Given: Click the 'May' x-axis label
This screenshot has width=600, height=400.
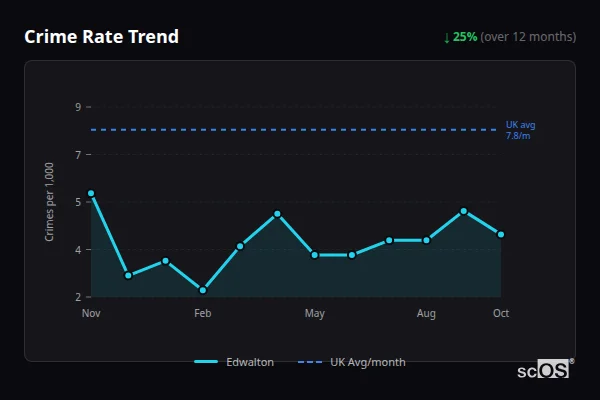Looking at the screenshot, I should tap(315, 313).
